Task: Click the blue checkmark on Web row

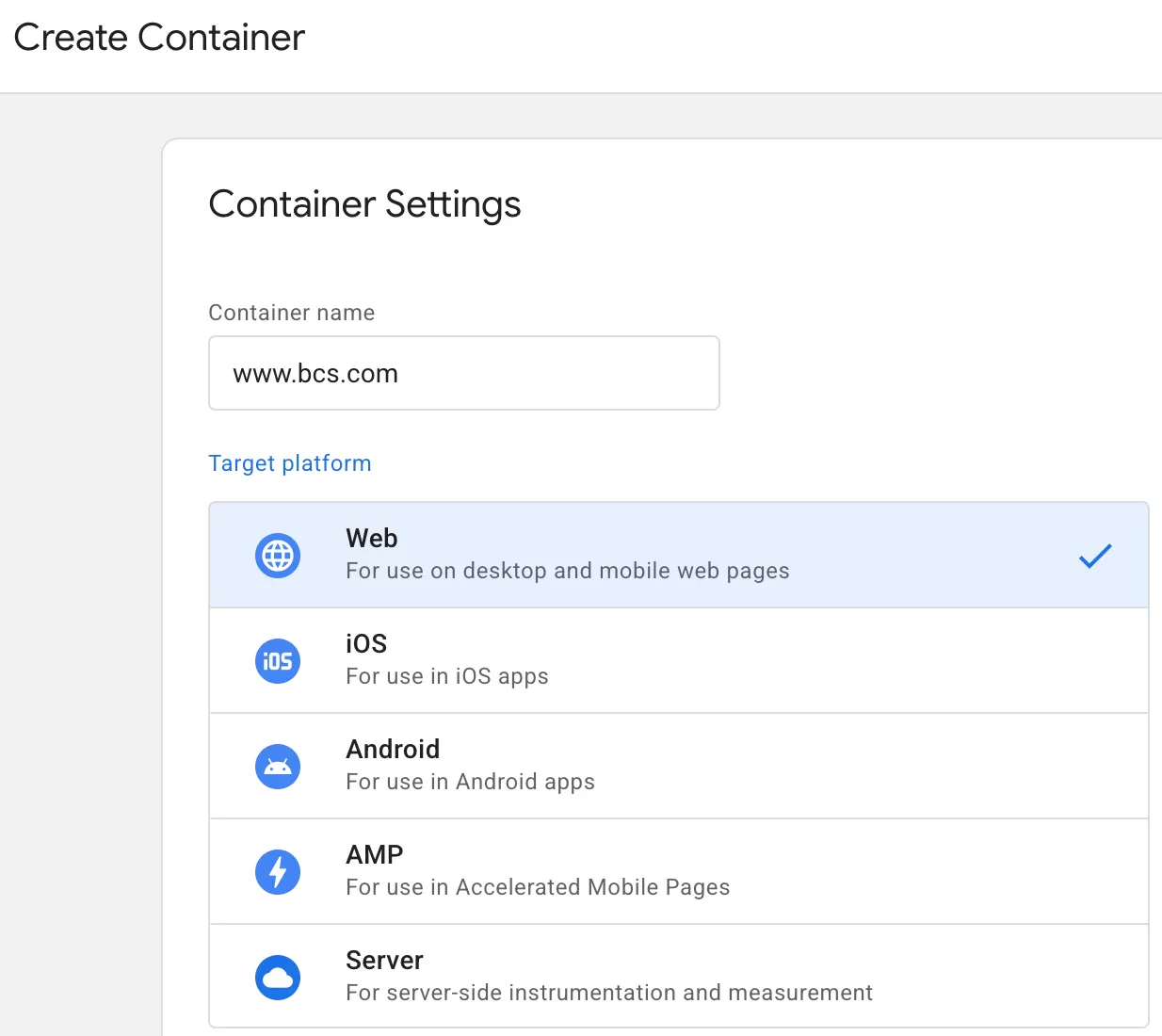Action: pyautogui.click(x=1095, y=556)
